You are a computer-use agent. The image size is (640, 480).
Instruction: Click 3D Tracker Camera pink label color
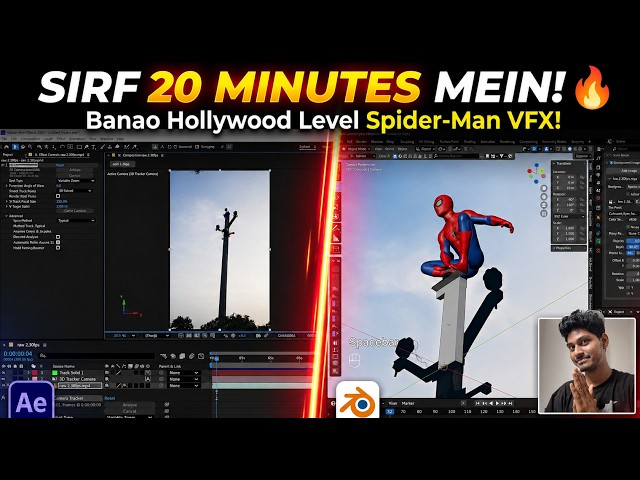(x=35, y=379)
